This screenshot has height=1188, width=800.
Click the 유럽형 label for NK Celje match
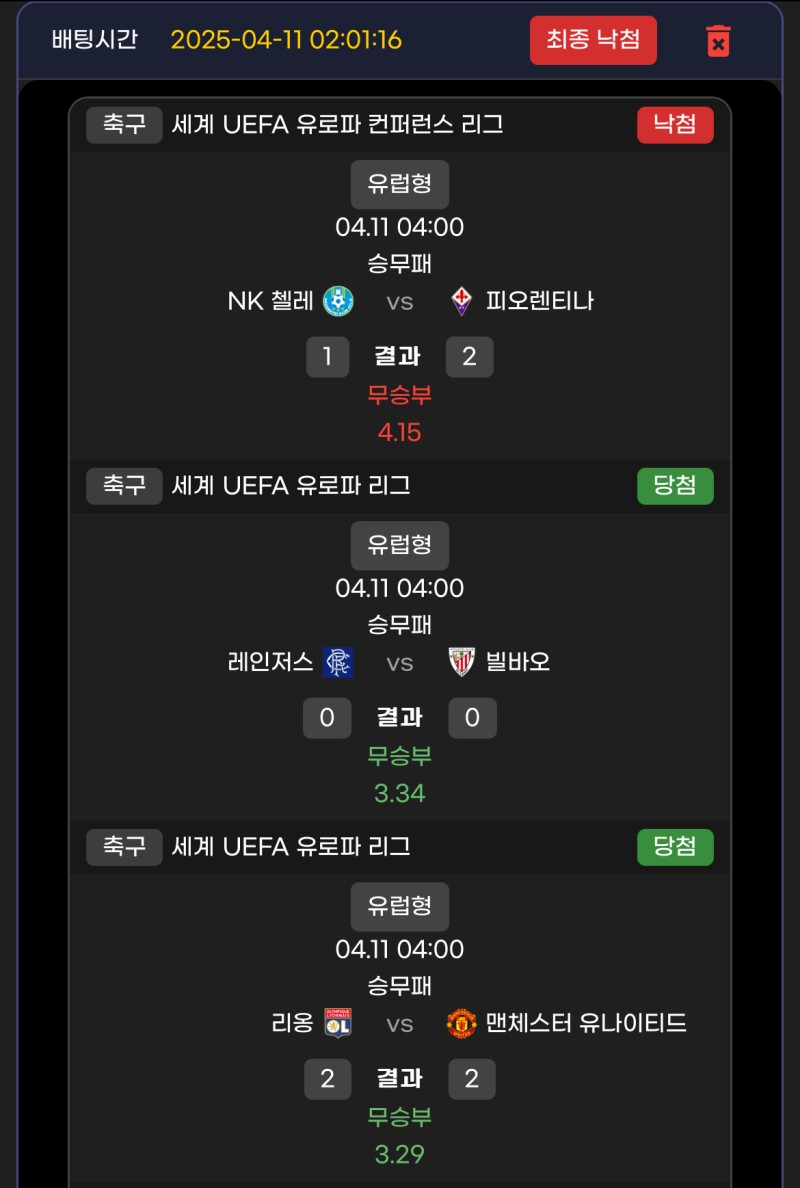(400, 184)
